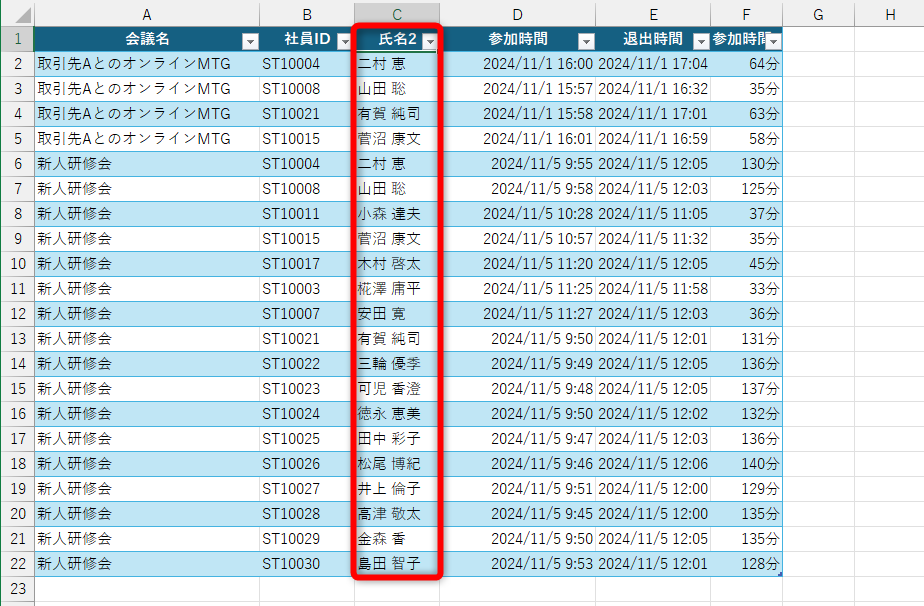Select row 10 header
924x606 pixels.
(x=18, y=264)
